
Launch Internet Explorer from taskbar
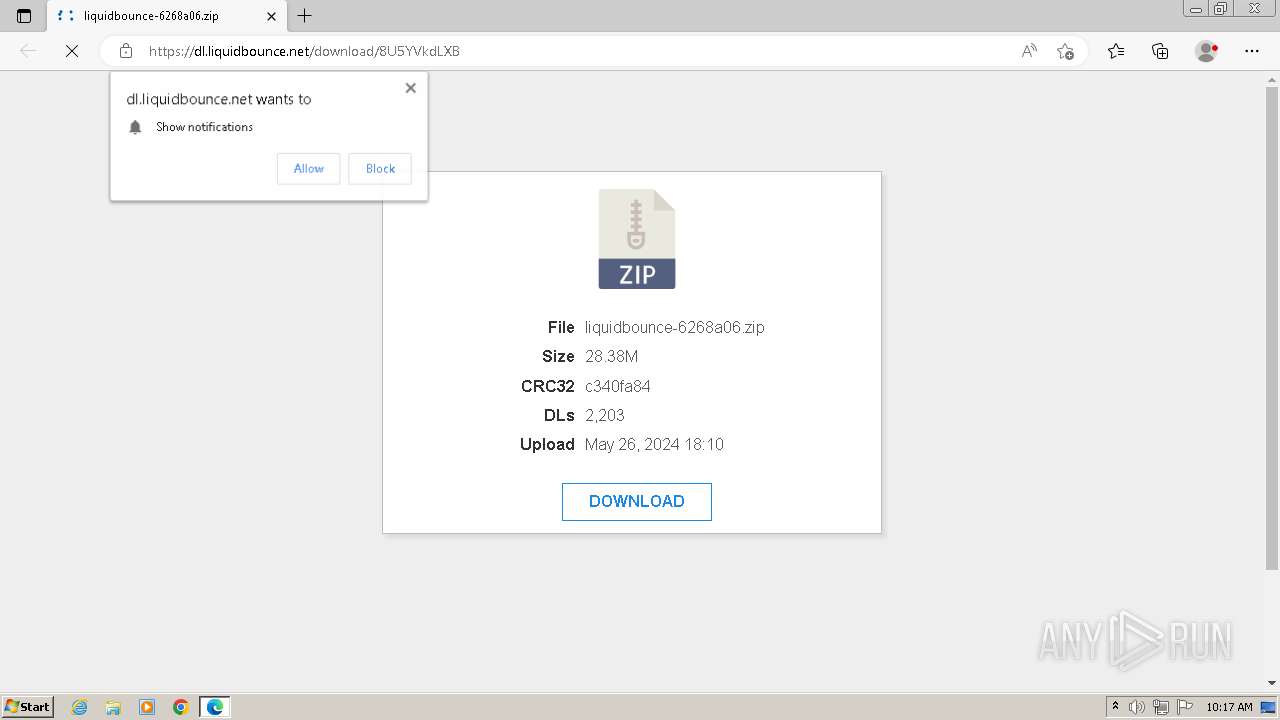(80, 707)
